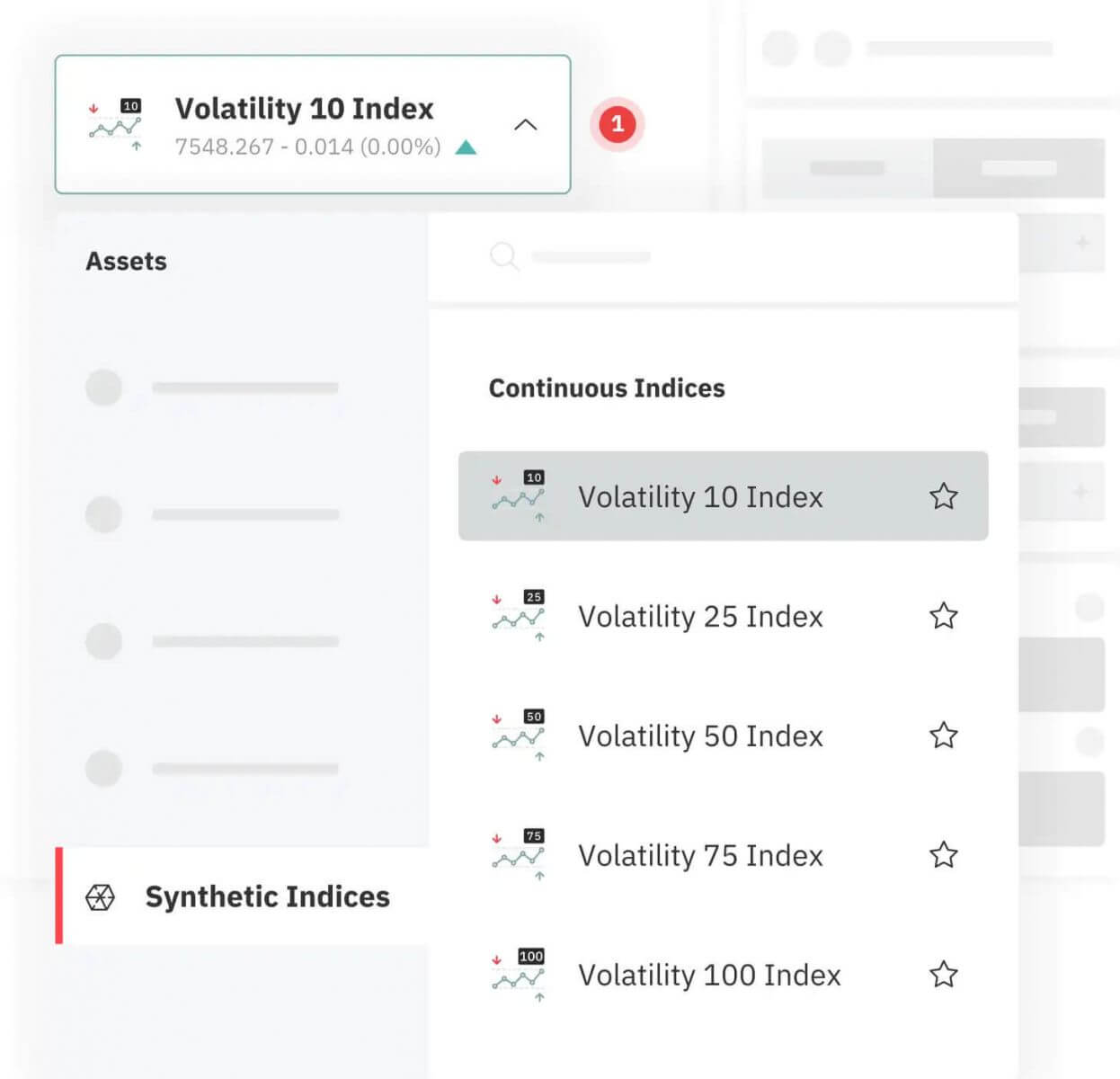Click the Volatility 50 Index chart icon
This screenshot has height=1079, width=1120.
[x=519, y=736]
